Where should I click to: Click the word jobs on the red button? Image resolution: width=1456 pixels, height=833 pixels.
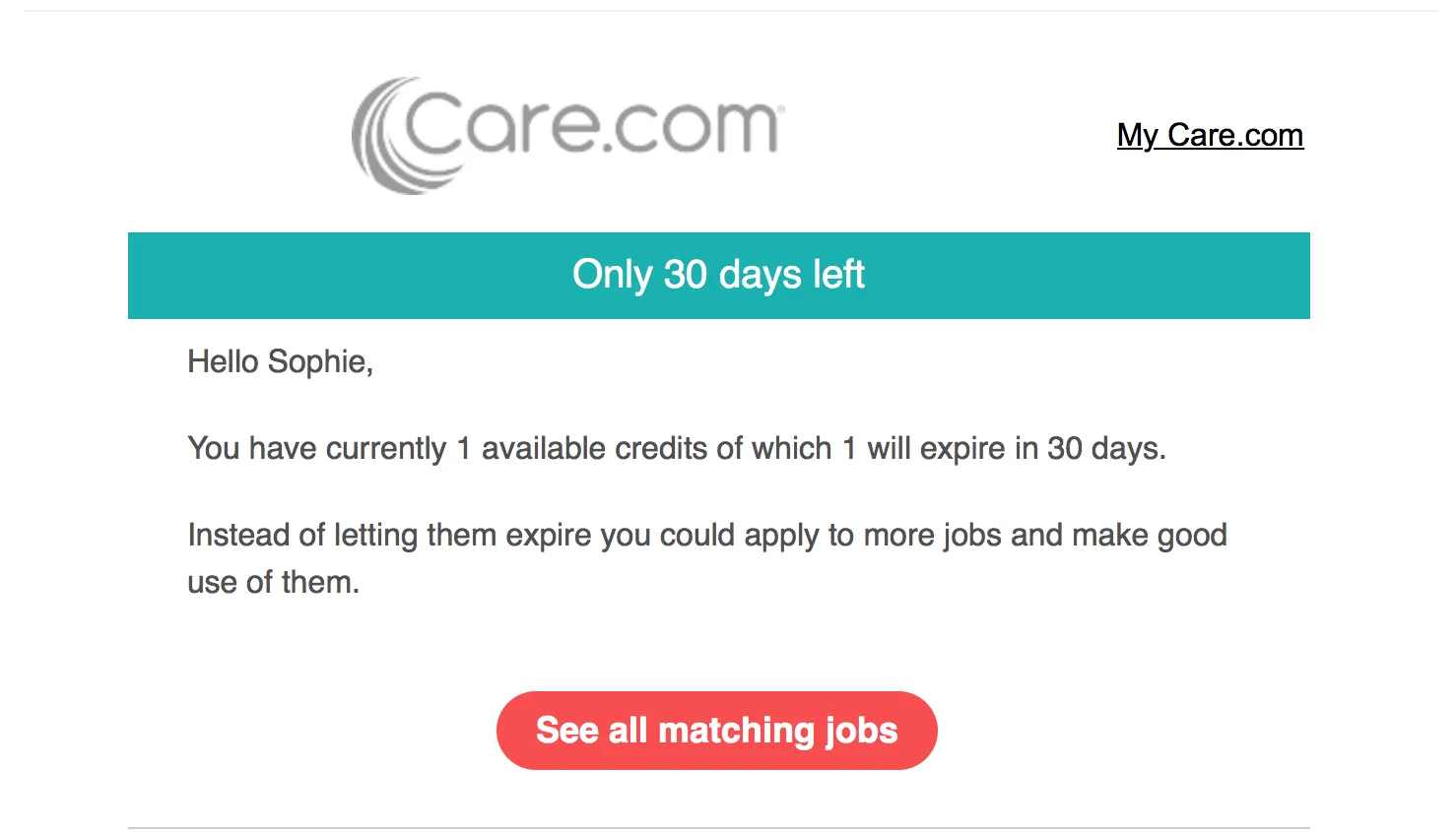coord(861,731)
